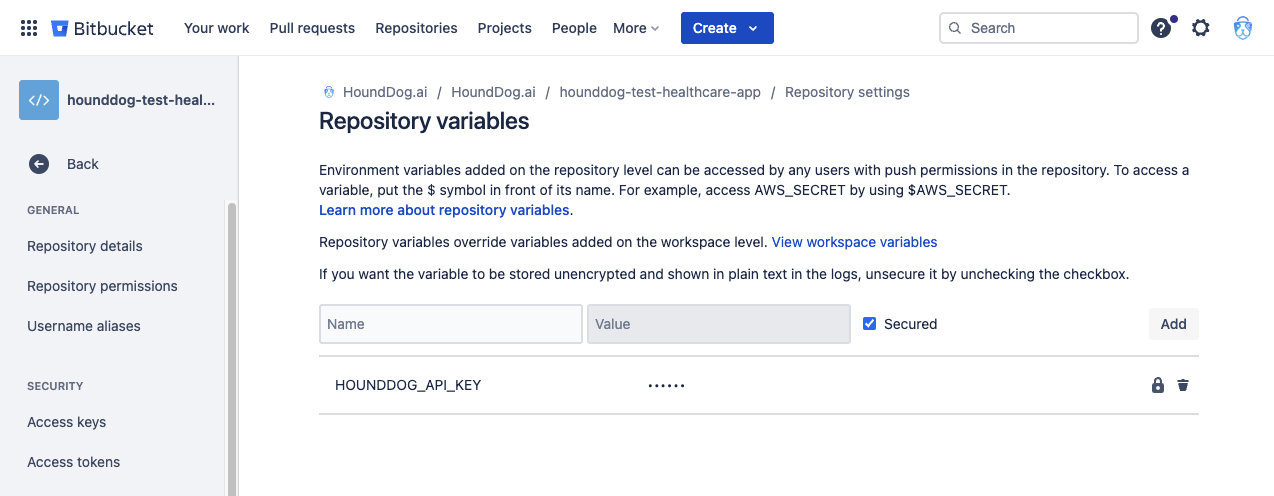This screenshot has height=496, width=1274.
Task: Click the sidebar vertical scrollbar
Action: click(232, 348)
